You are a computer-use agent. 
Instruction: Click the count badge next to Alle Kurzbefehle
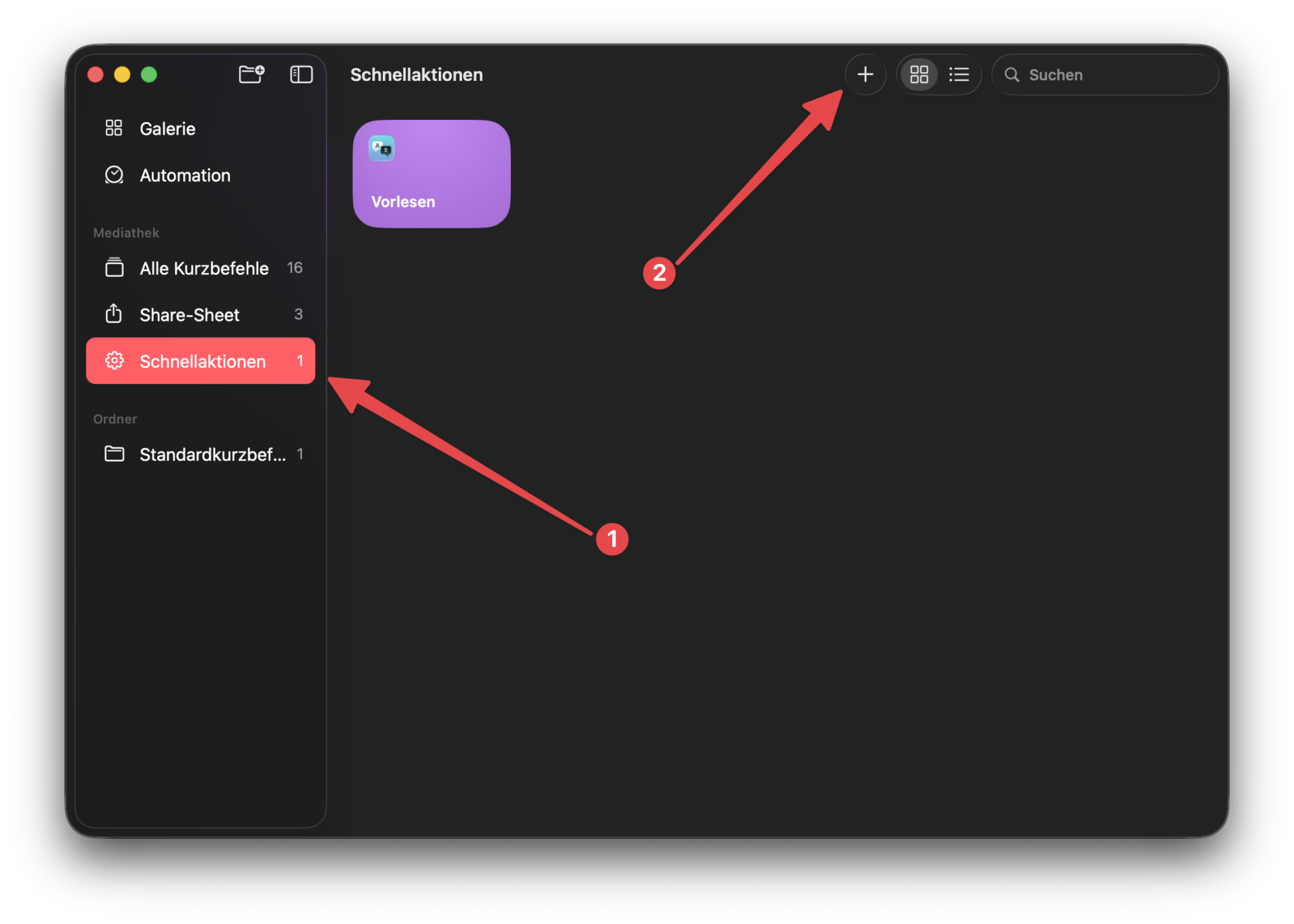tap(295, 268)
